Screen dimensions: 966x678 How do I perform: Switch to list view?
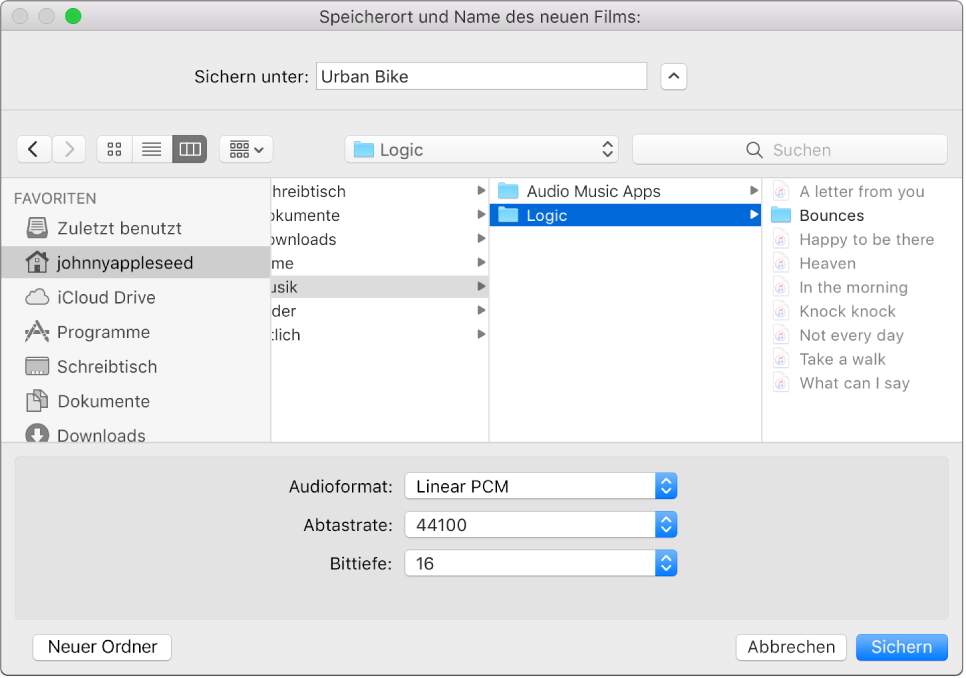[x=152, y=149]
